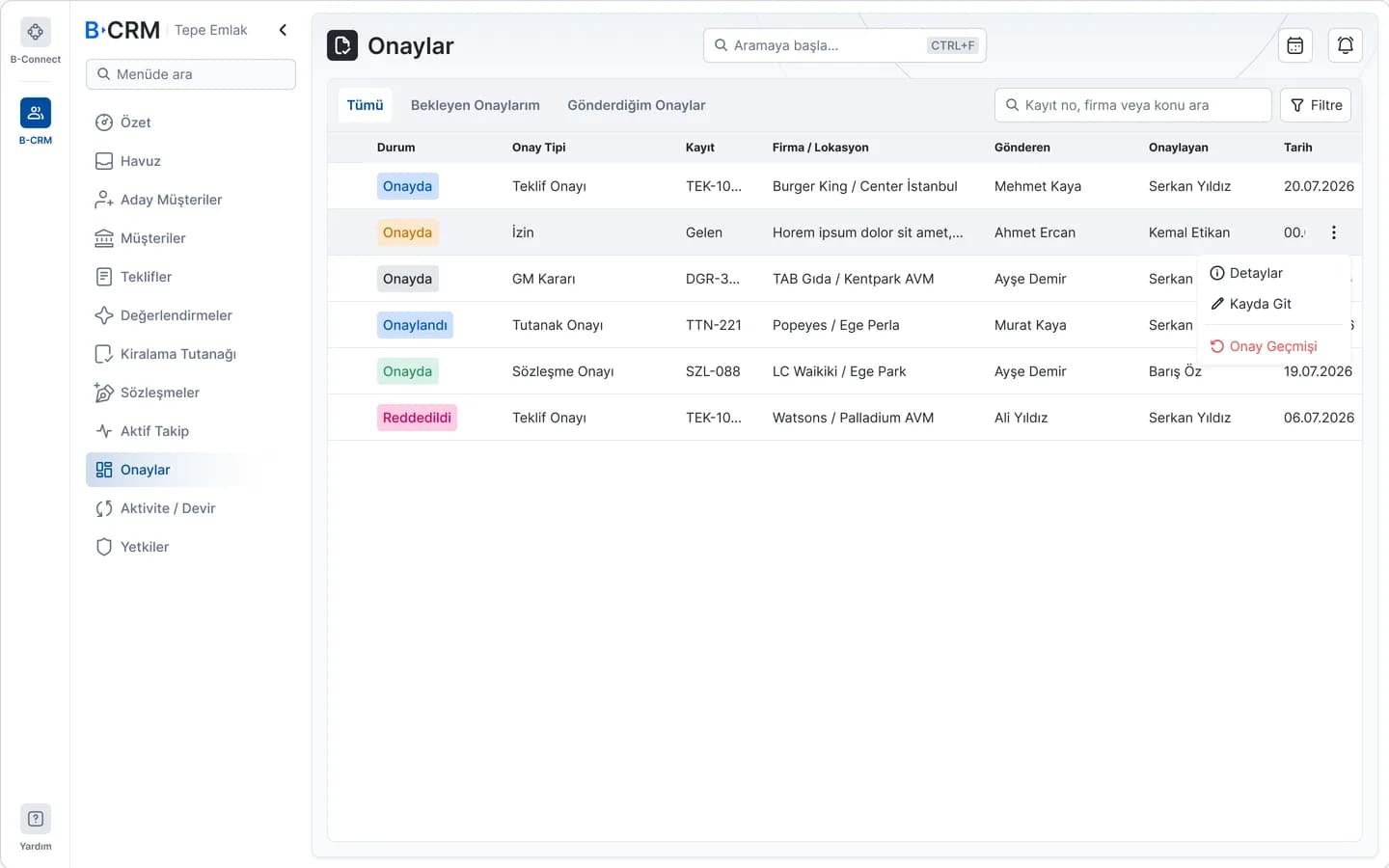
Task: Switch to the Tümü tab
Action: (366, 105)
